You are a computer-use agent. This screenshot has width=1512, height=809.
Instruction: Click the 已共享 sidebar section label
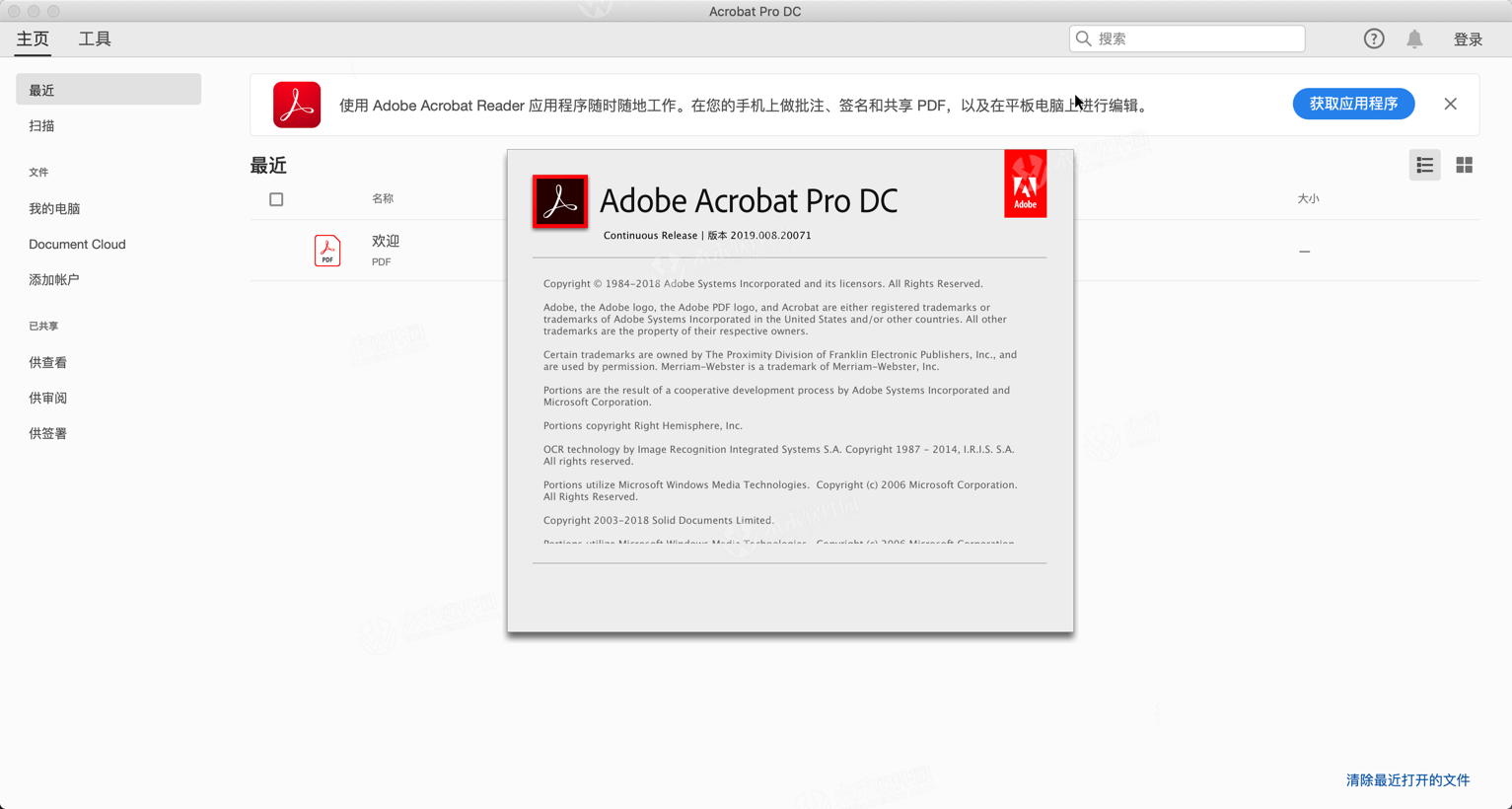pos(43,327)
